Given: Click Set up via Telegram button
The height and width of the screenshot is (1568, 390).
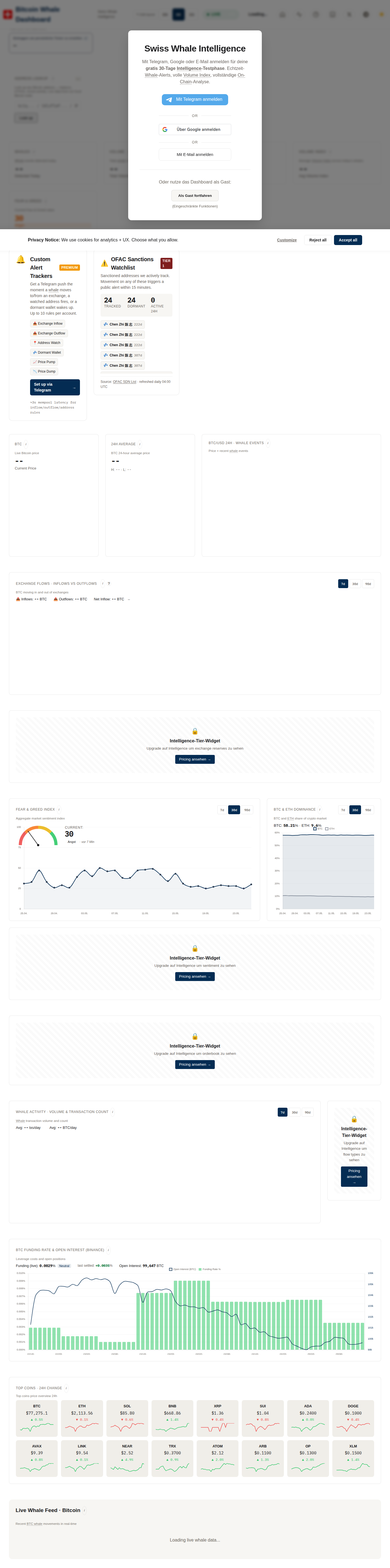Looking at the screenshot, I should point(55,387).
